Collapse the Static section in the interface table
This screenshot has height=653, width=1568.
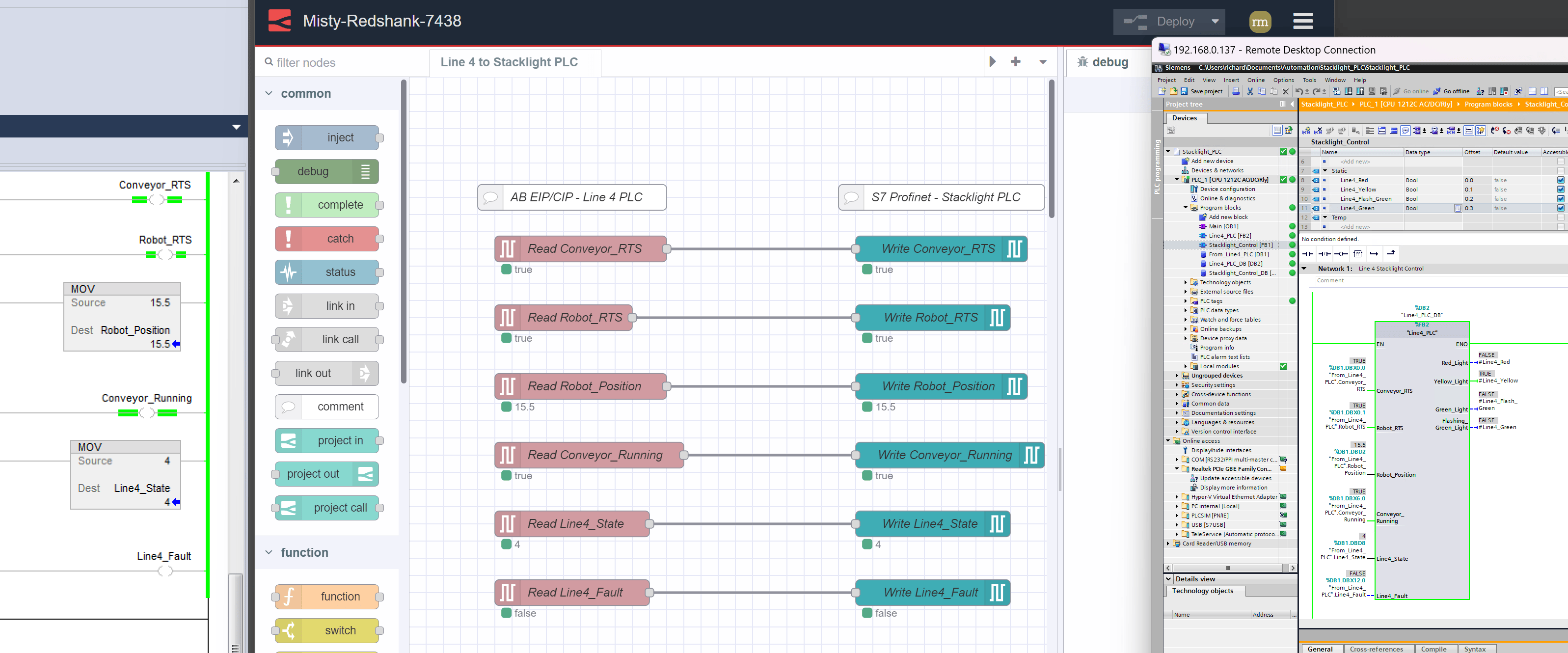(1325, 171)
